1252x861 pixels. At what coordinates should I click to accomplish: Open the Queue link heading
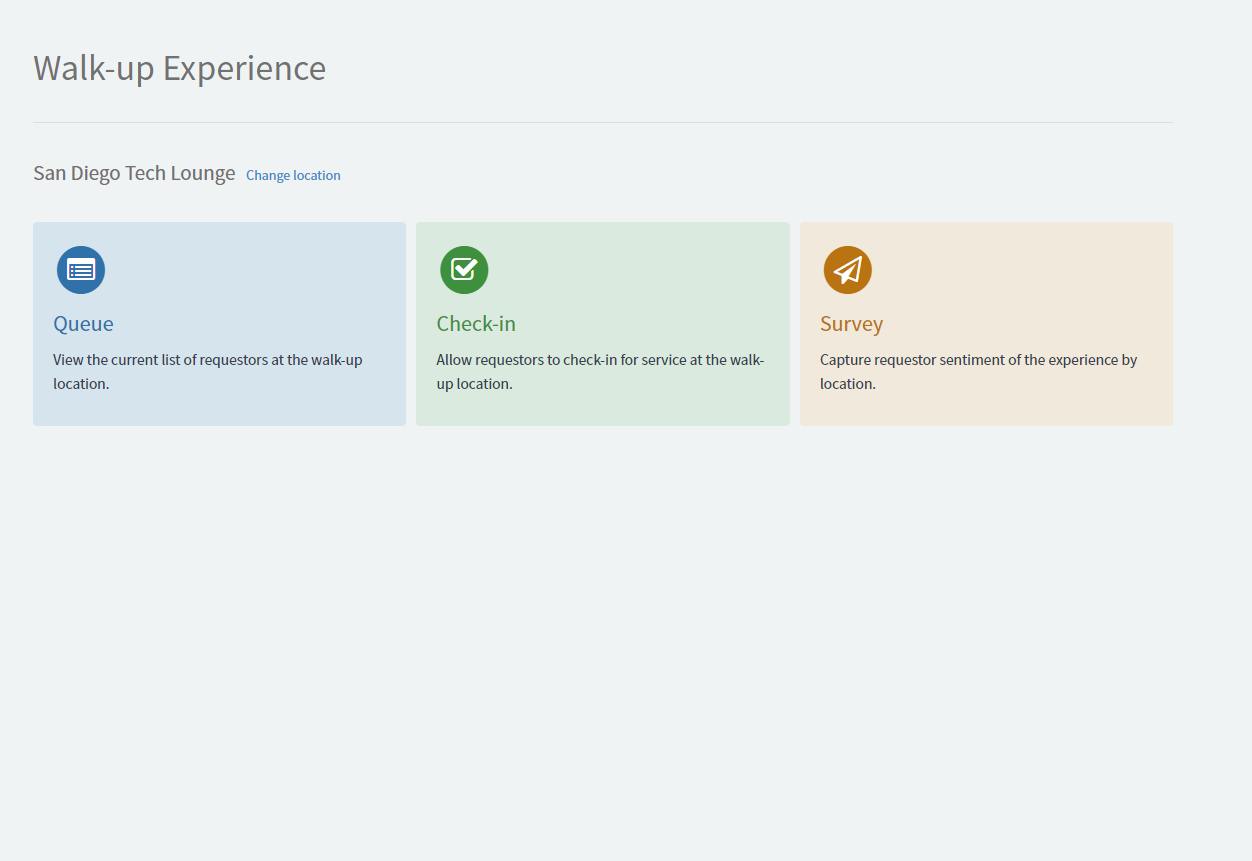(x=83, y=323)
